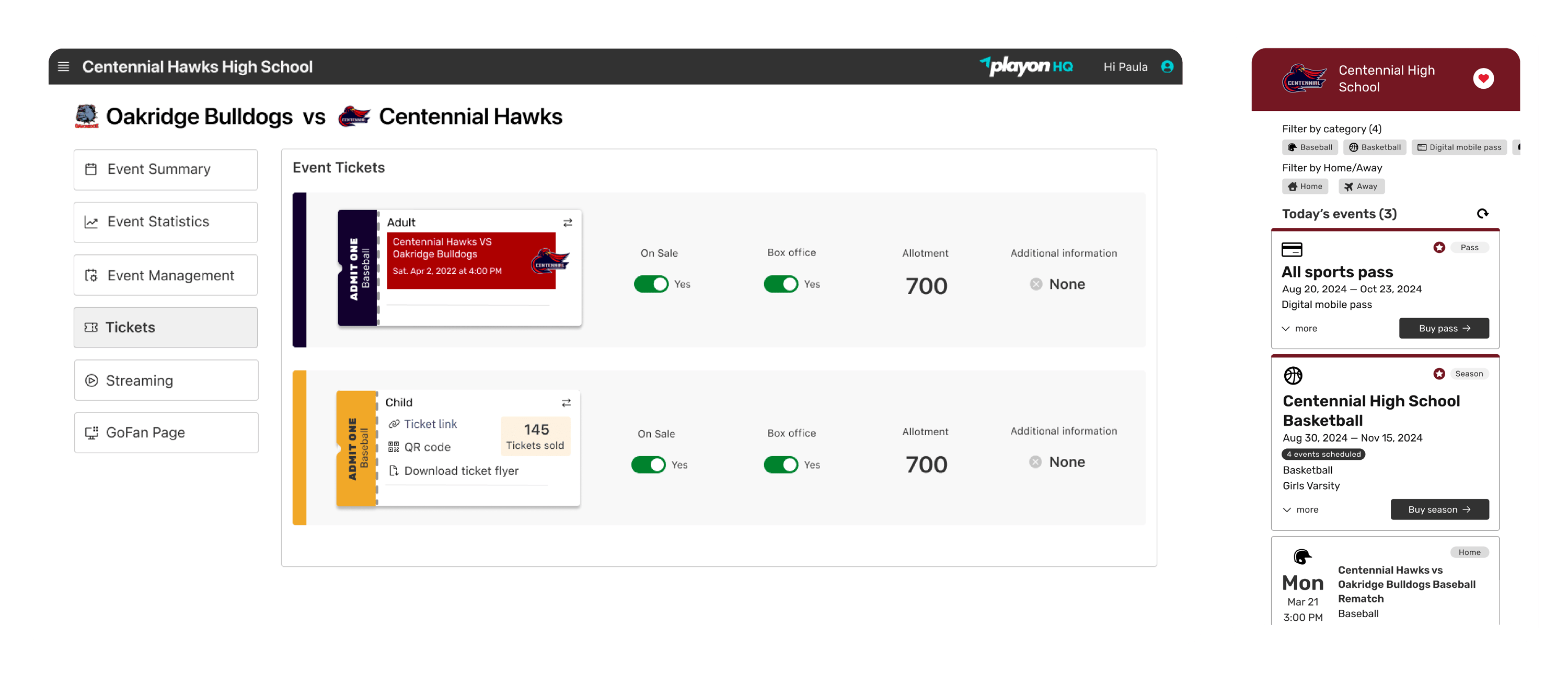Expand more on Centennial Basketball card
The width and height of the screenshot is (1568, 673).
point(1301,510)
